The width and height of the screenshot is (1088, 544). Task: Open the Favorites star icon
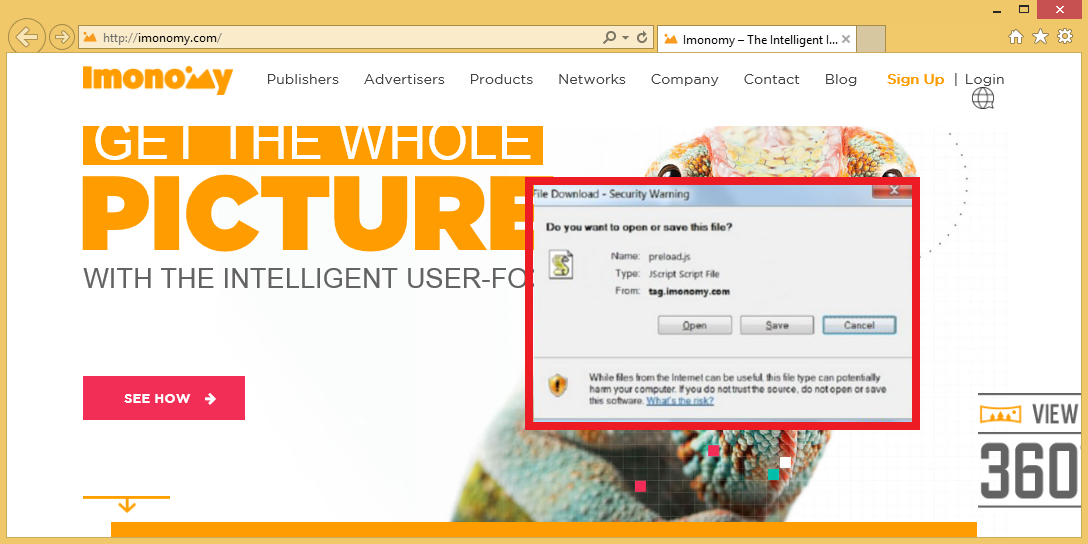click(1040, 37)
